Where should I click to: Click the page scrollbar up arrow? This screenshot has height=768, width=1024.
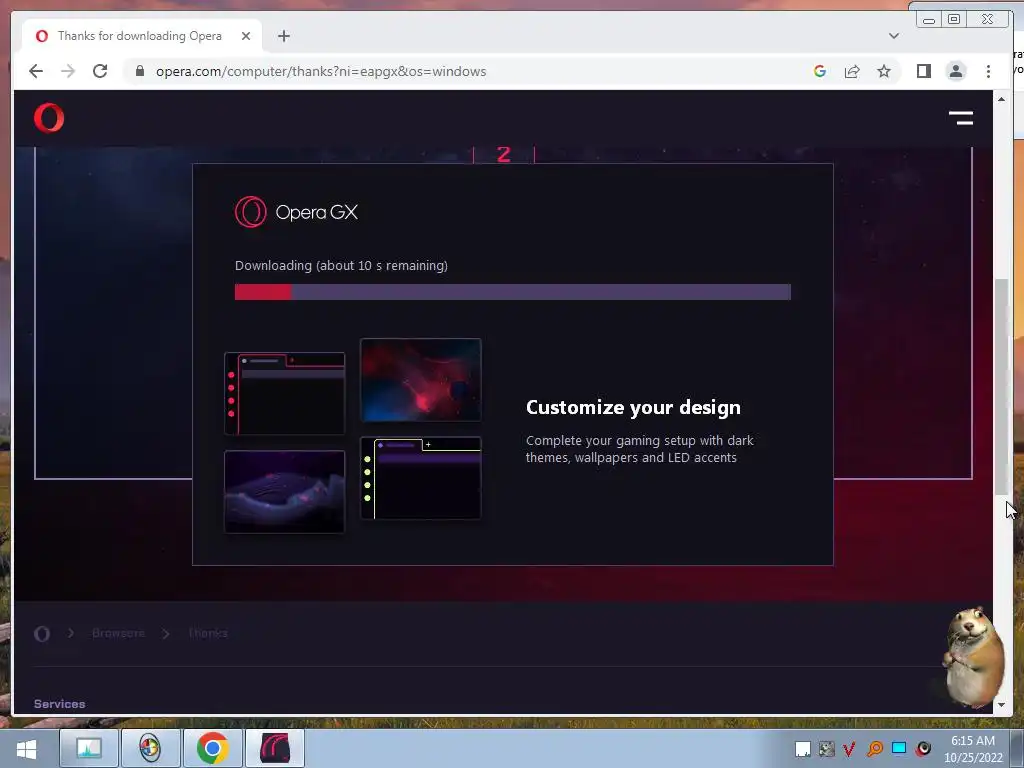pos(1001,99)
